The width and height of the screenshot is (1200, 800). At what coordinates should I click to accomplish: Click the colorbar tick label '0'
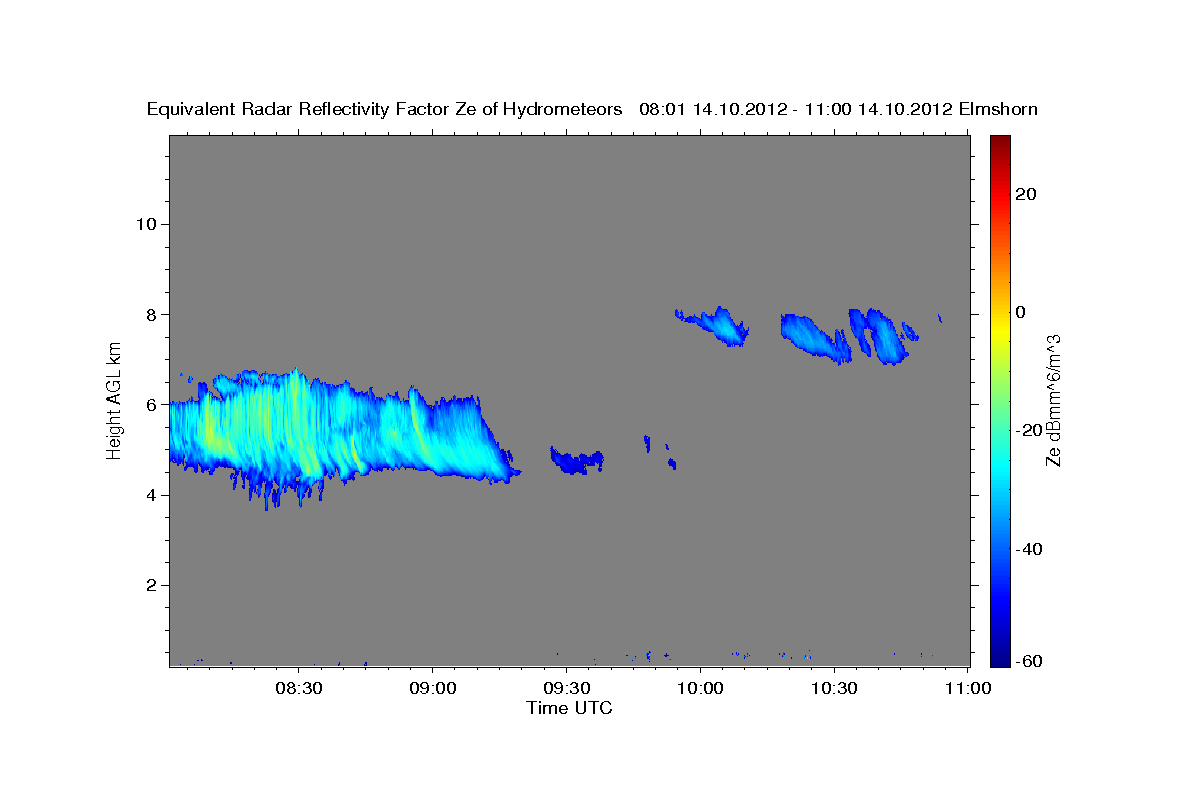pyautogui.click(x=1022, y=312)
